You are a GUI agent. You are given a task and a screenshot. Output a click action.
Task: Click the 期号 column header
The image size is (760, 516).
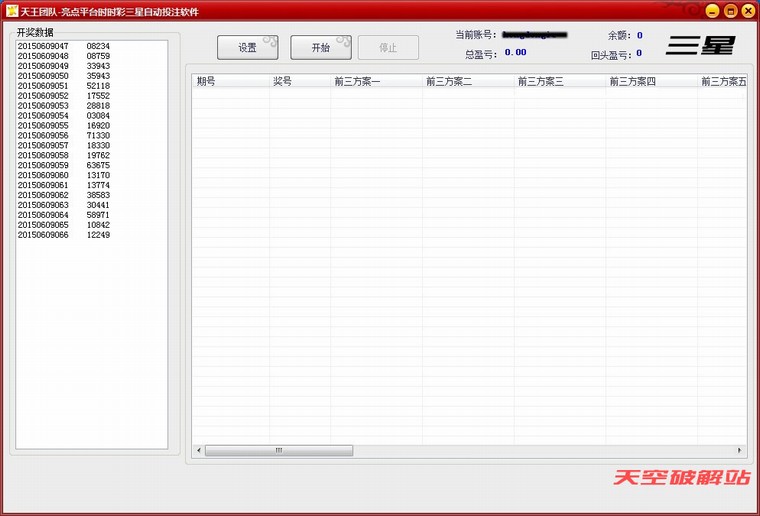point(230,81)
